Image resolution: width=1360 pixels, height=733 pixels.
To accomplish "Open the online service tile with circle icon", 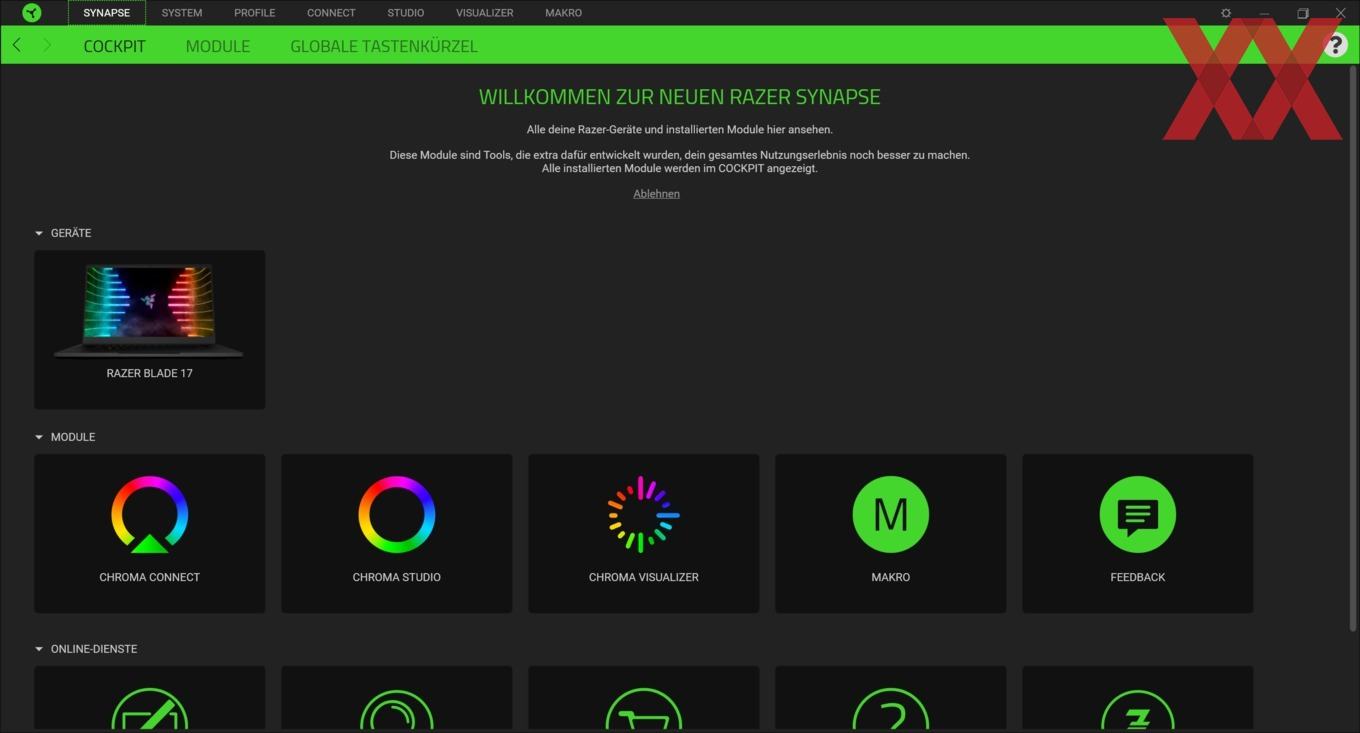I will point(397,699).
